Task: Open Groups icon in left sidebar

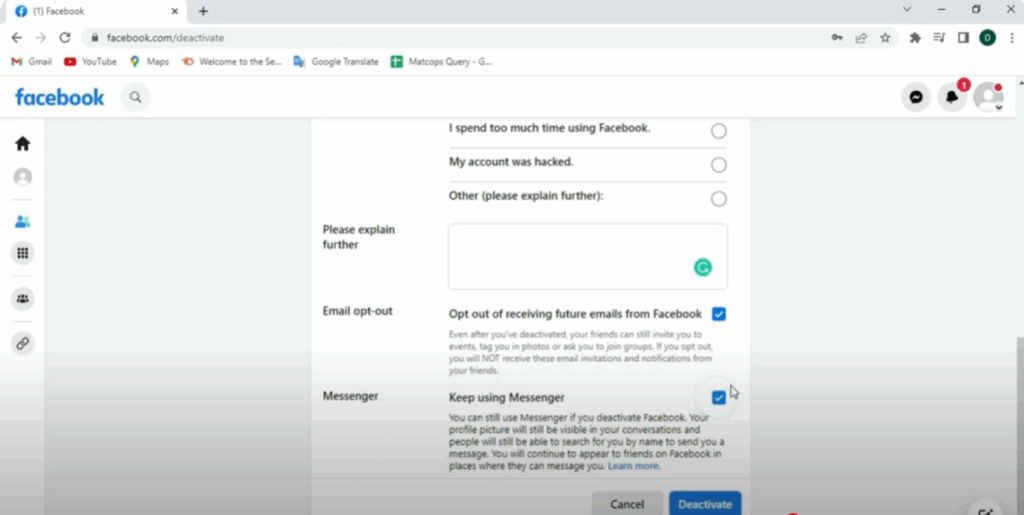Action: click(23, 299)
